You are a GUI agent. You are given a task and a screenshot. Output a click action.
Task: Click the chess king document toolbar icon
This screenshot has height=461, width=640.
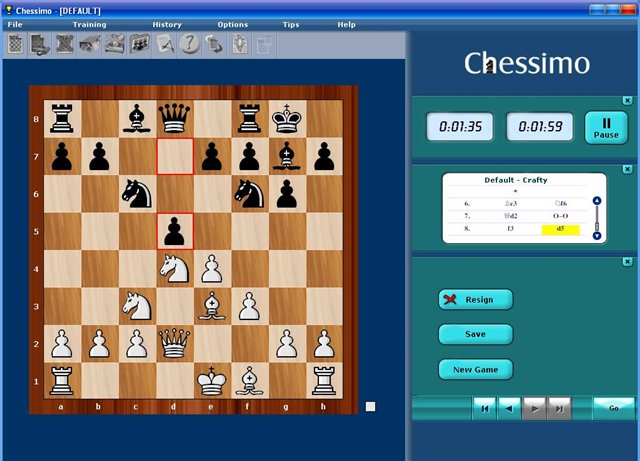pyautogui.click(x=240, y=44)
